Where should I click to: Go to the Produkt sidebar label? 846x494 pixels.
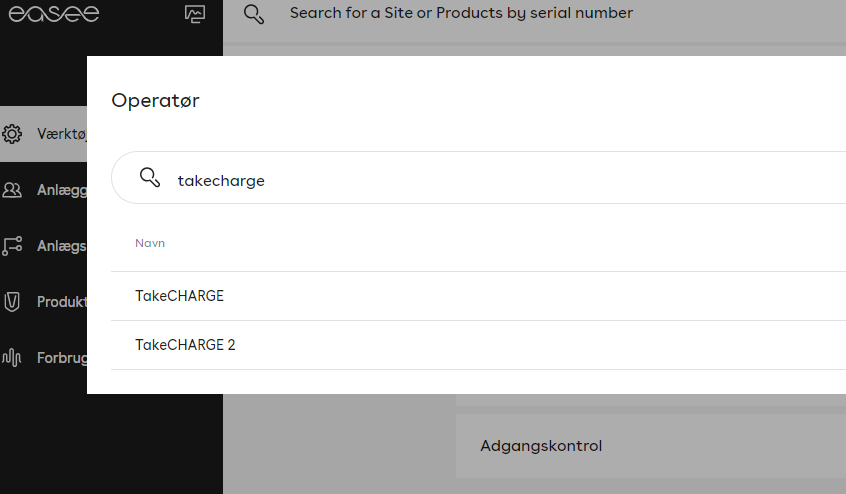[62, 301]
